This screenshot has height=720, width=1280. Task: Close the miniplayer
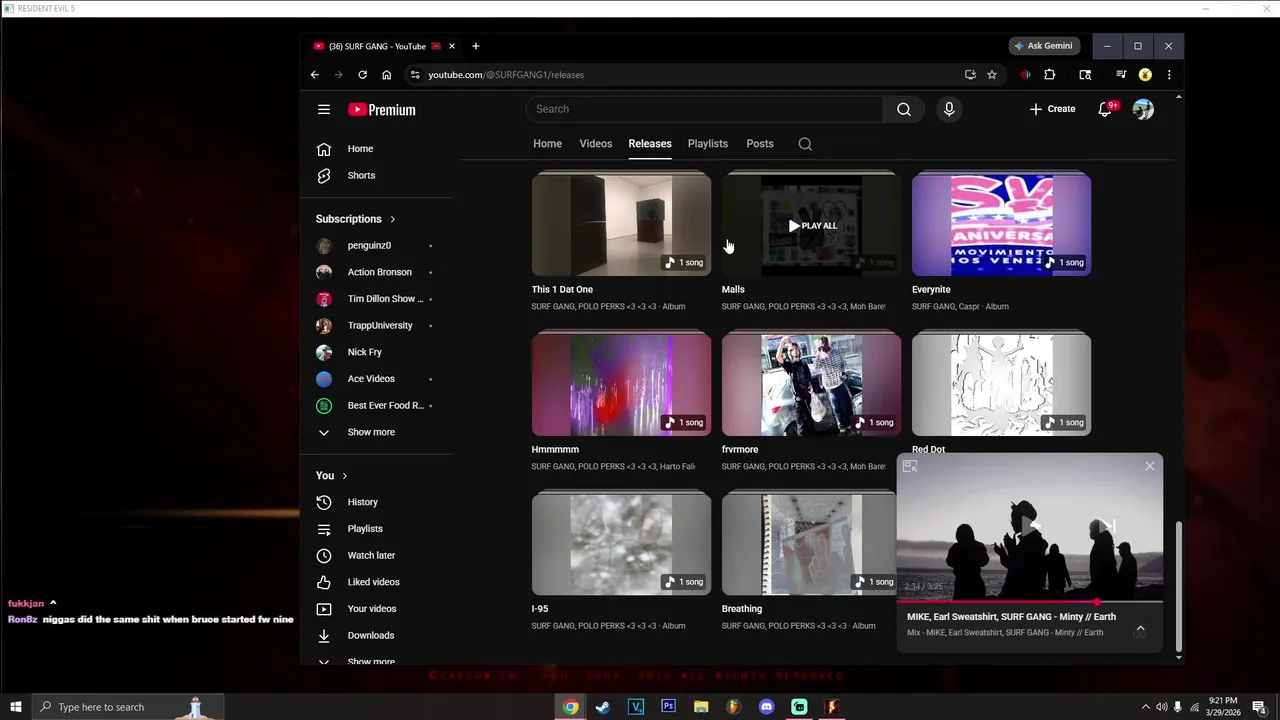coord(1149,466)
